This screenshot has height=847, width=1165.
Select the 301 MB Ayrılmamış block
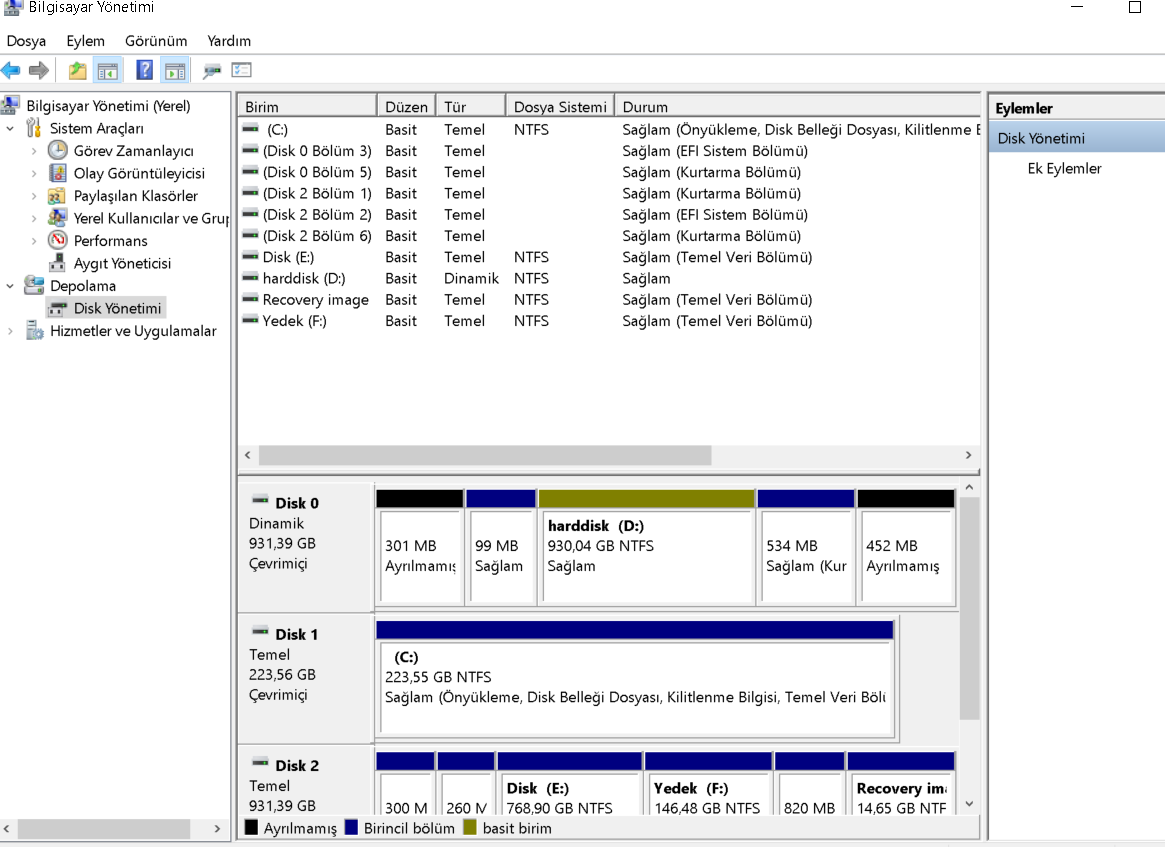(x=420, y=548)
